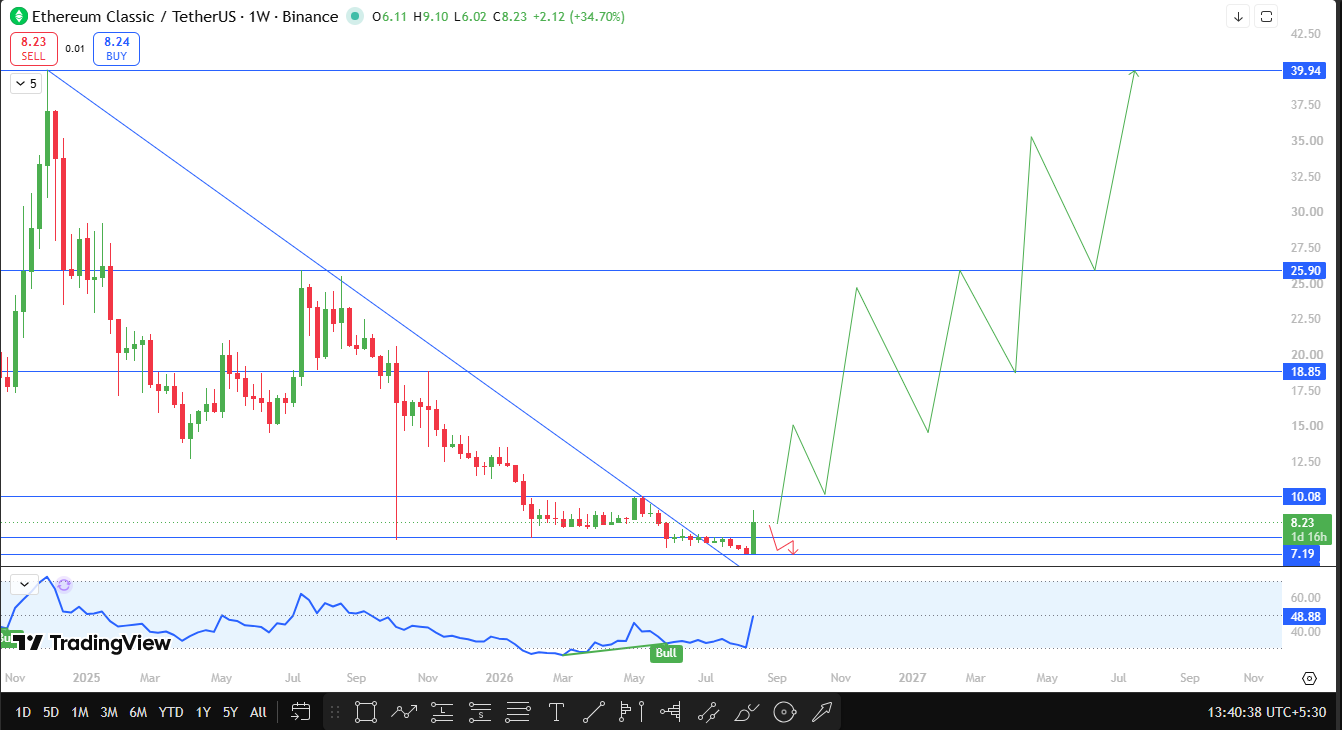Viewport: 1342px width, 730px height.
Task: Set time range to 1D
Action: (23, 712)
